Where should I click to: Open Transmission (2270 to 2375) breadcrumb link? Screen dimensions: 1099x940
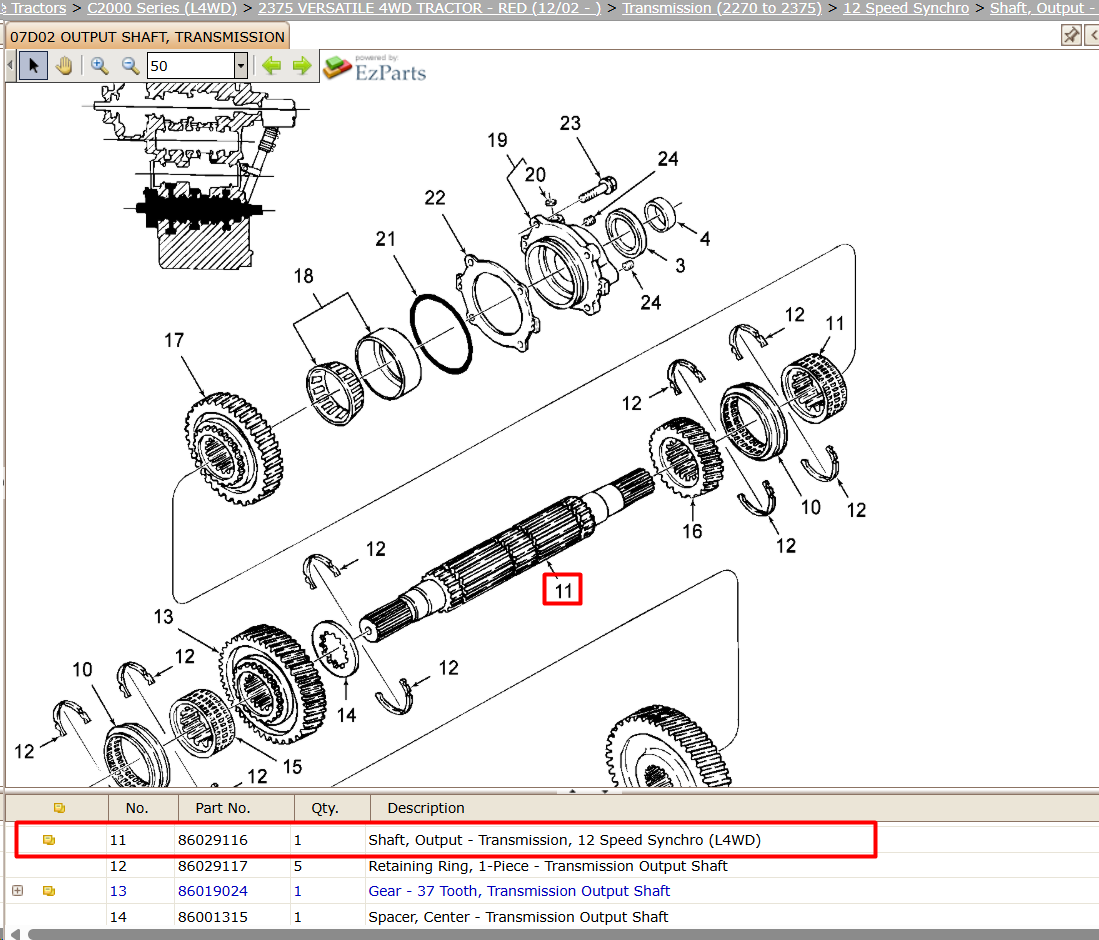pos(722,8)
